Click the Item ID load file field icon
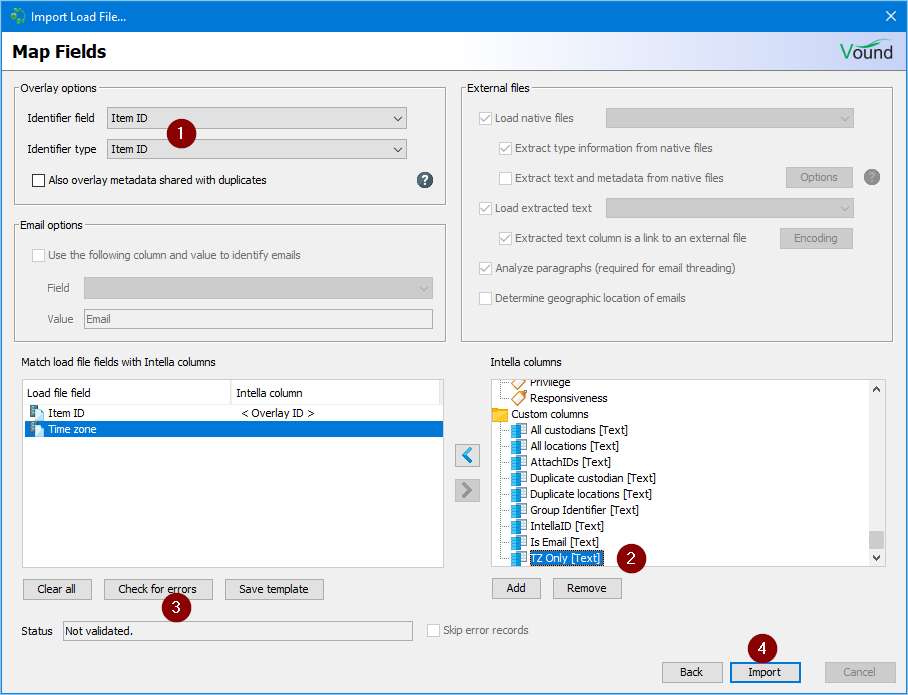Viewport: 908px width, 695px height. click(36, 413)
